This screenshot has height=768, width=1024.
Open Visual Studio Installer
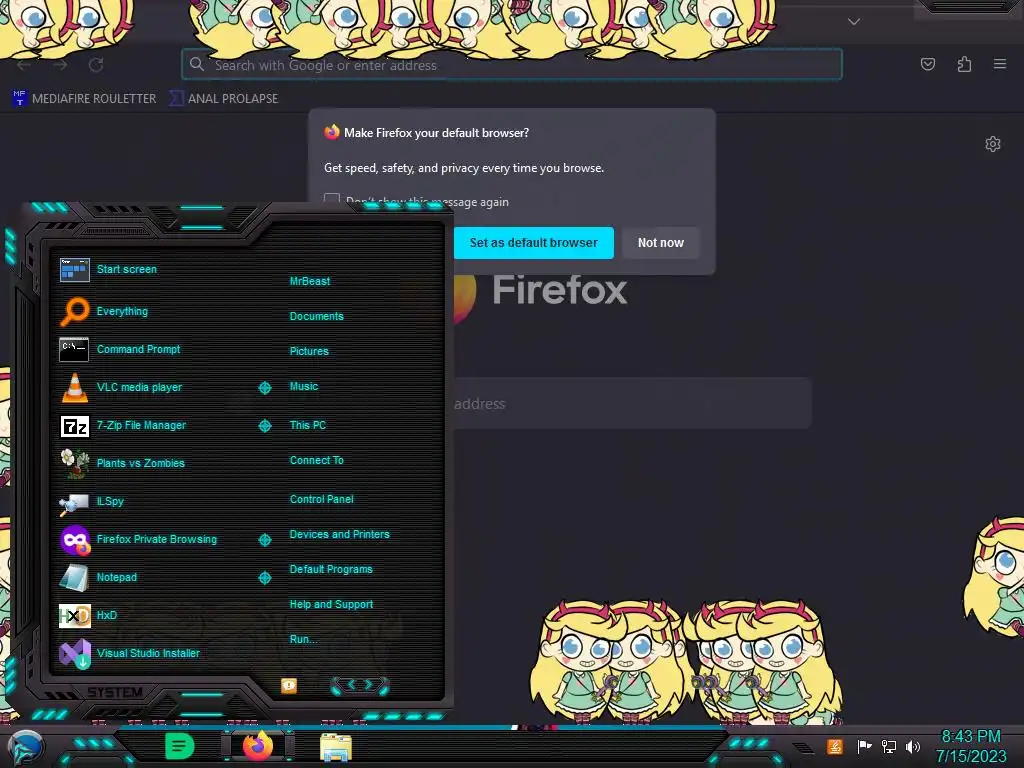point(148,653)
